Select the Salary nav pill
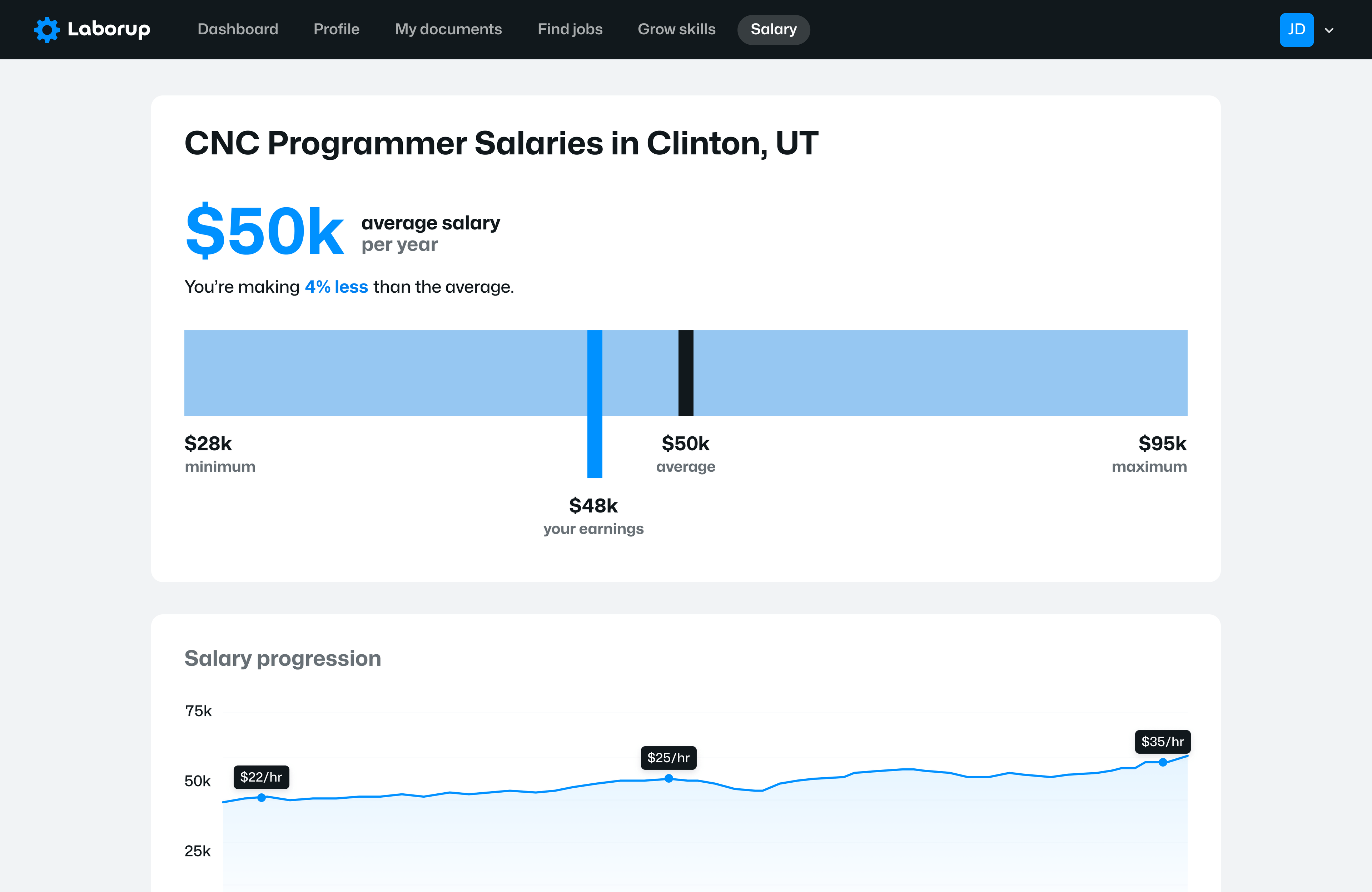 (x=773, y=29)
